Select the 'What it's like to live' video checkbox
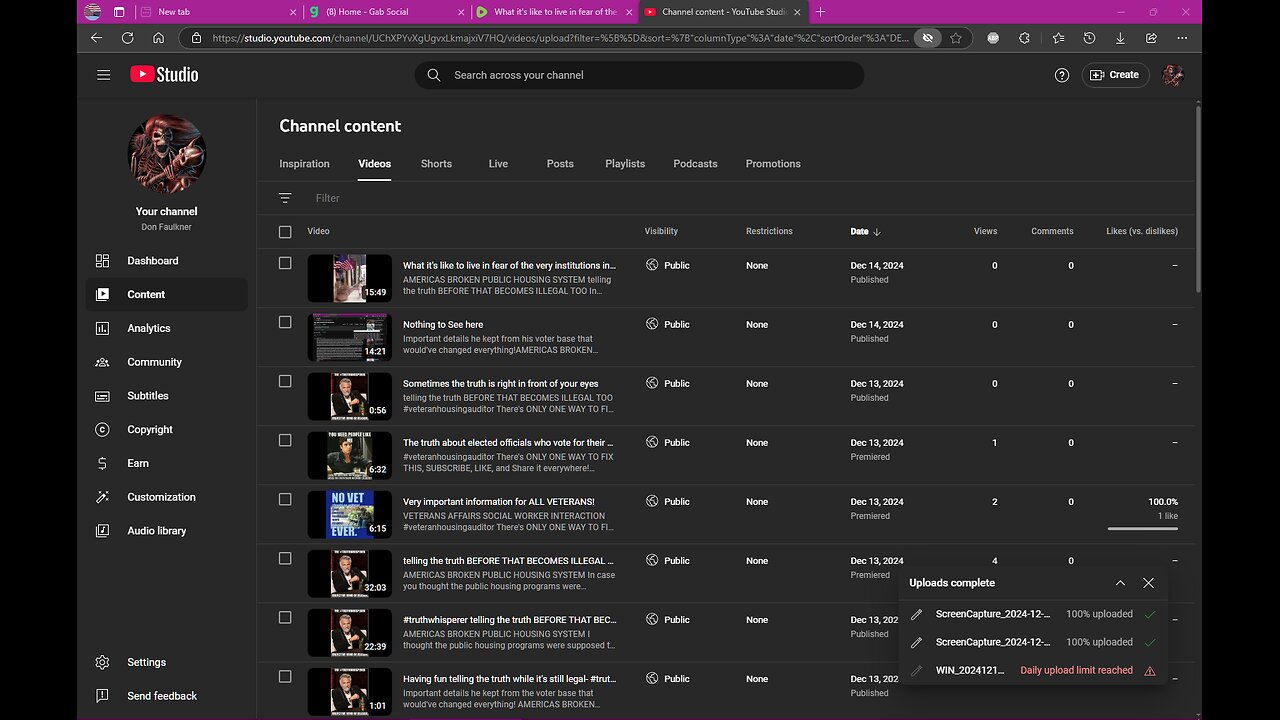 (x=285, y=263)
